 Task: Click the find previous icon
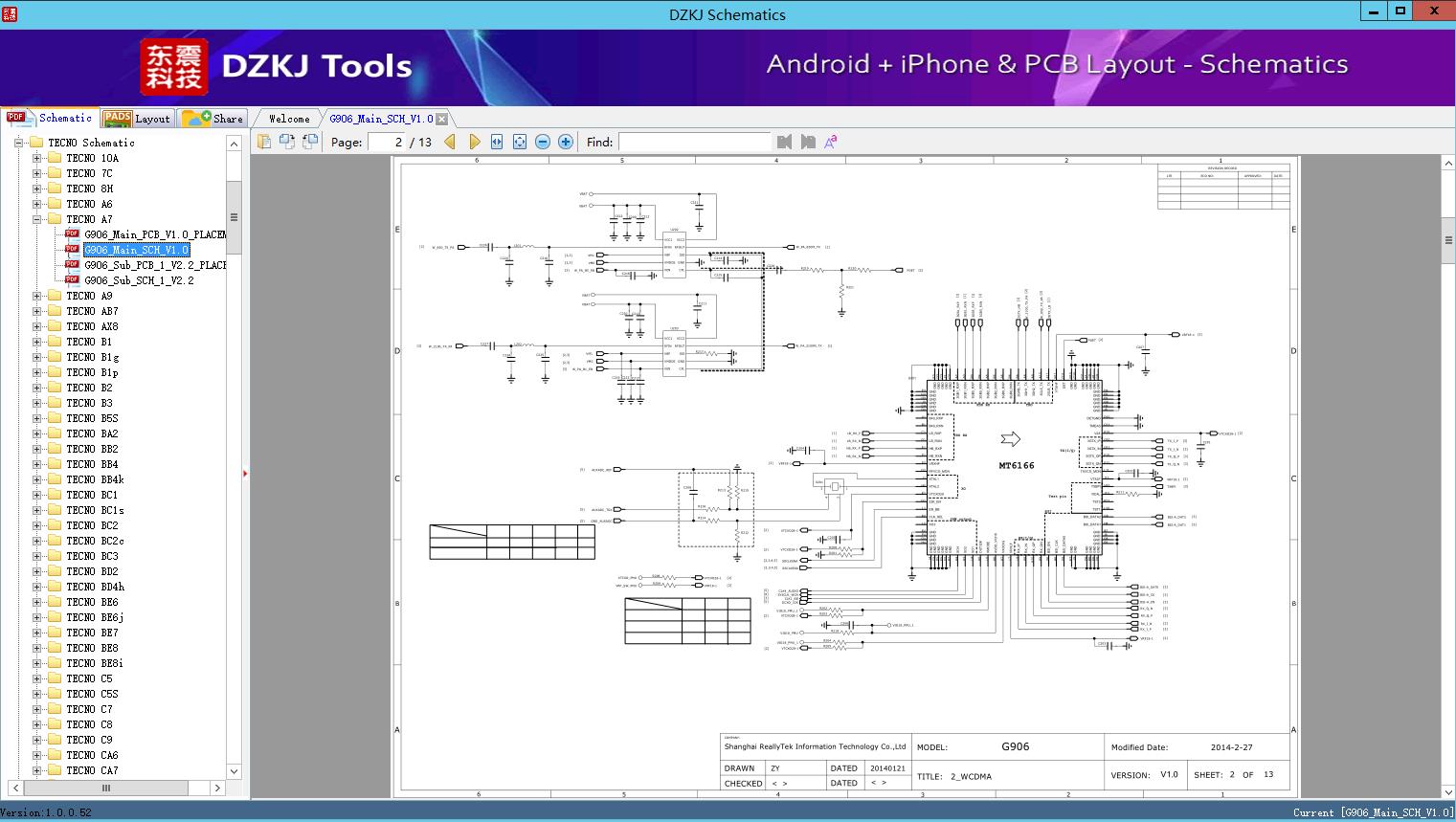pos(785,142)
